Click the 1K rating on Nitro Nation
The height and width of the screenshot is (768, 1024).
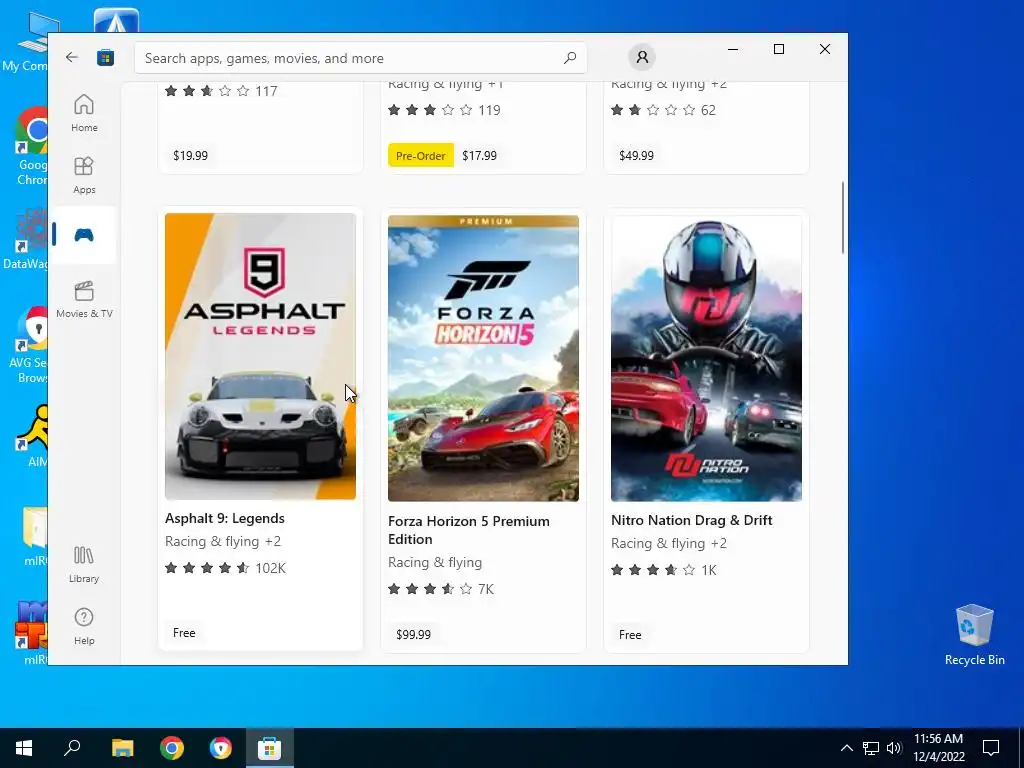coord(664,570)
